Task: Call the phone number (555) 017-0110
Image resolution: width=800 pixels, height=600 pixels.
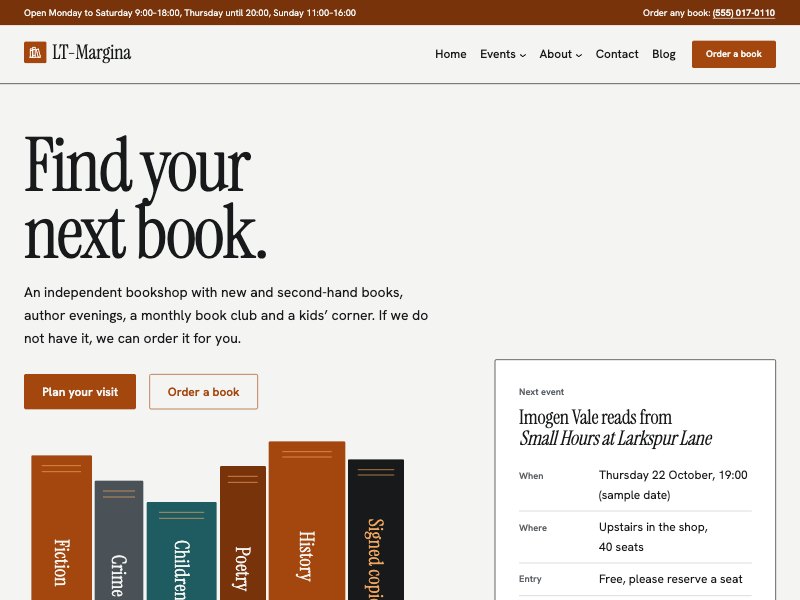Action: click(744, 13)
